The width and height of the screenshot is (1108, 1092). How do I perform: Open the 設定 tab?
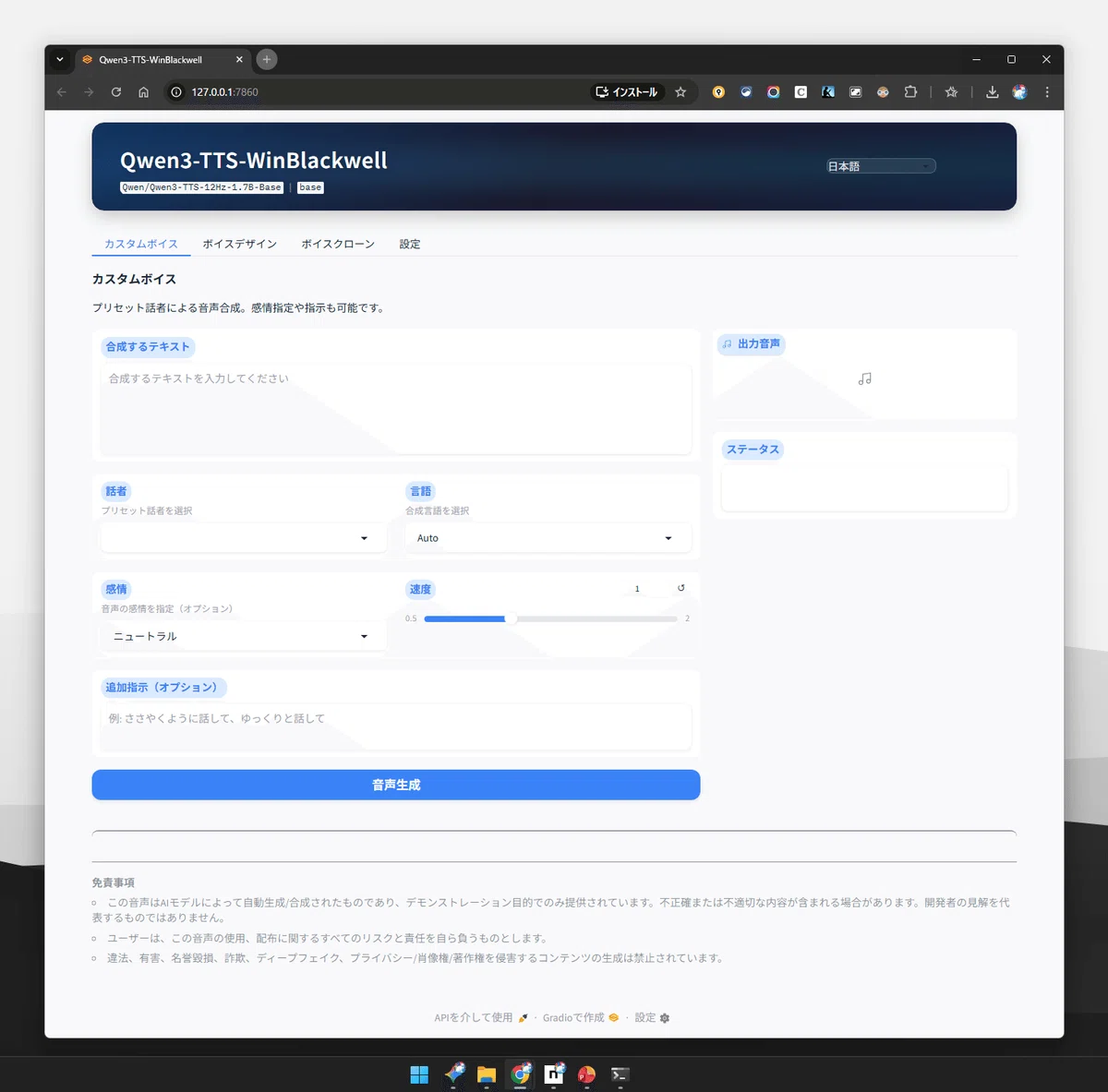point(410,244)
